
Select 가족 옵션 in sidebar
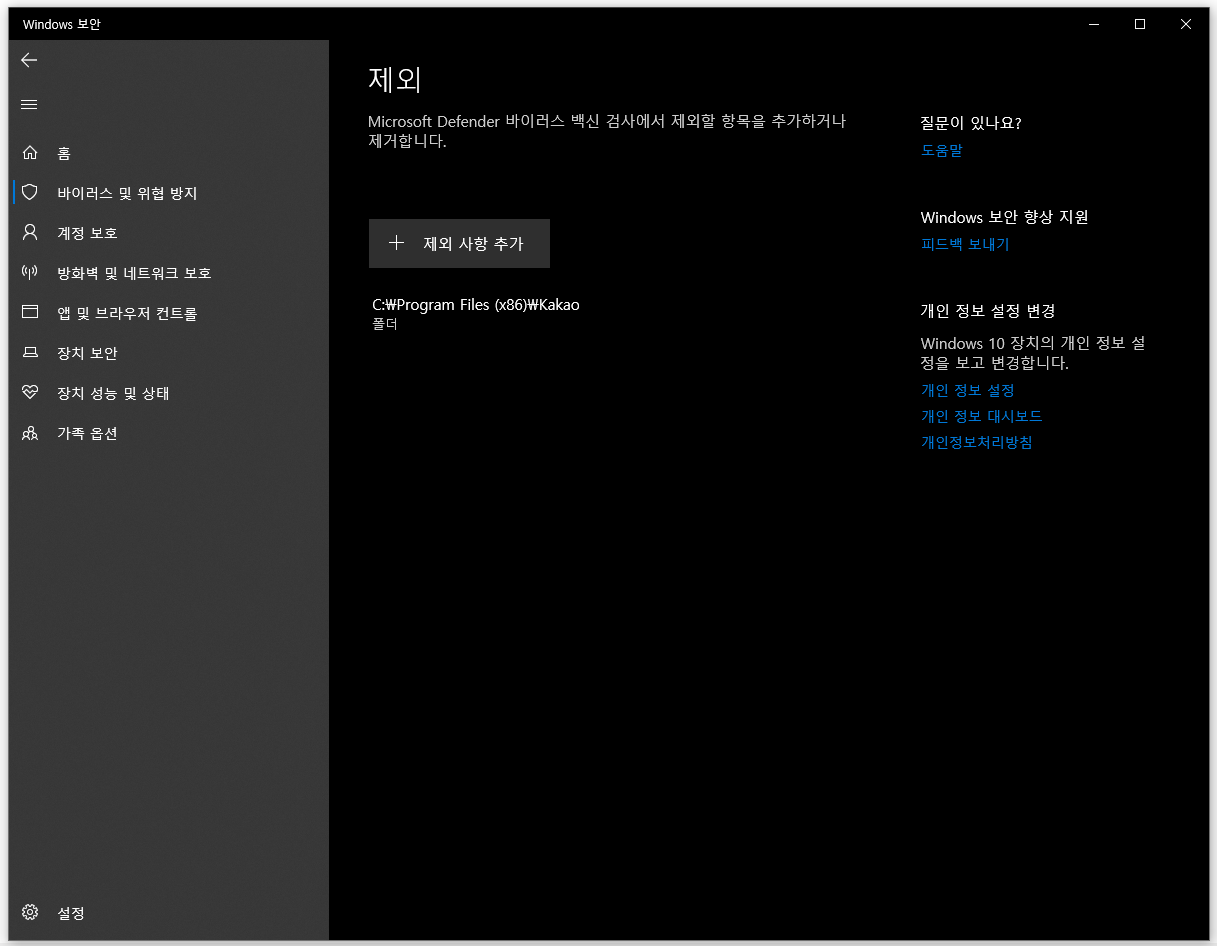[x=87, y=433]
